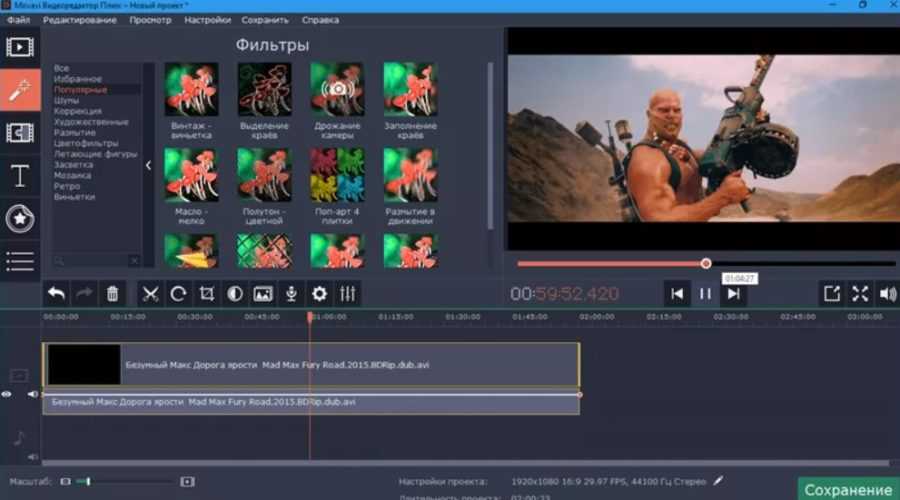Open the Titles tool in sidebar

tap(19, 177)
